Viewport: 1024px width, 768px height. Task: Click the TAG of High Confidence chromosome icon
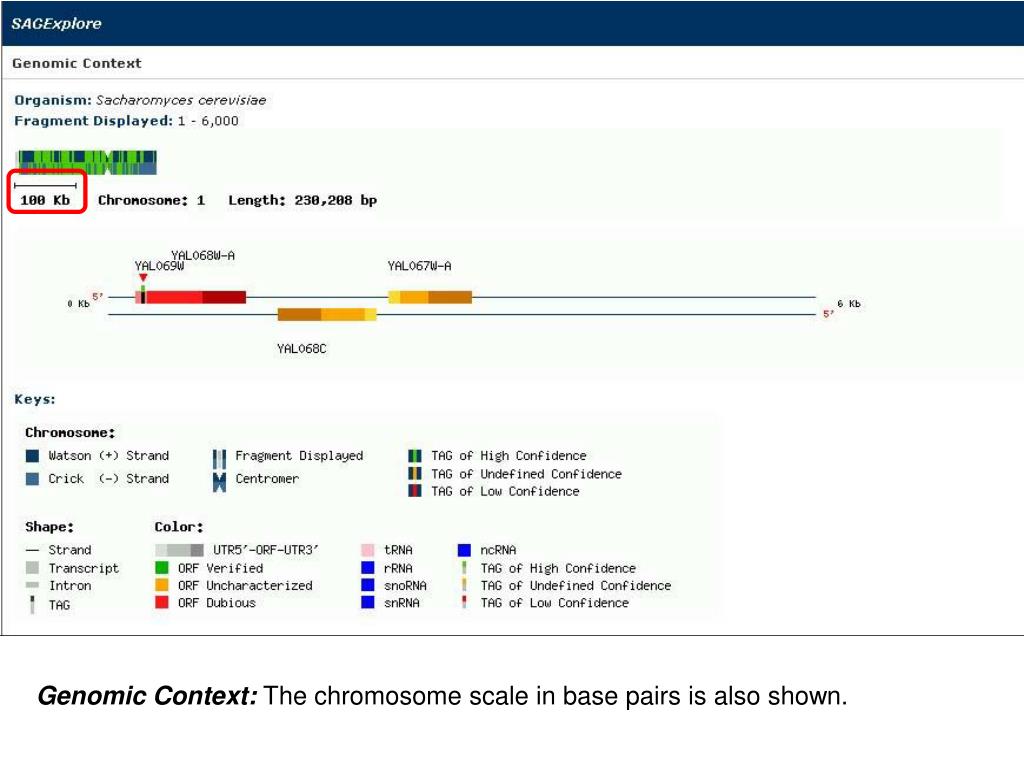415,456
